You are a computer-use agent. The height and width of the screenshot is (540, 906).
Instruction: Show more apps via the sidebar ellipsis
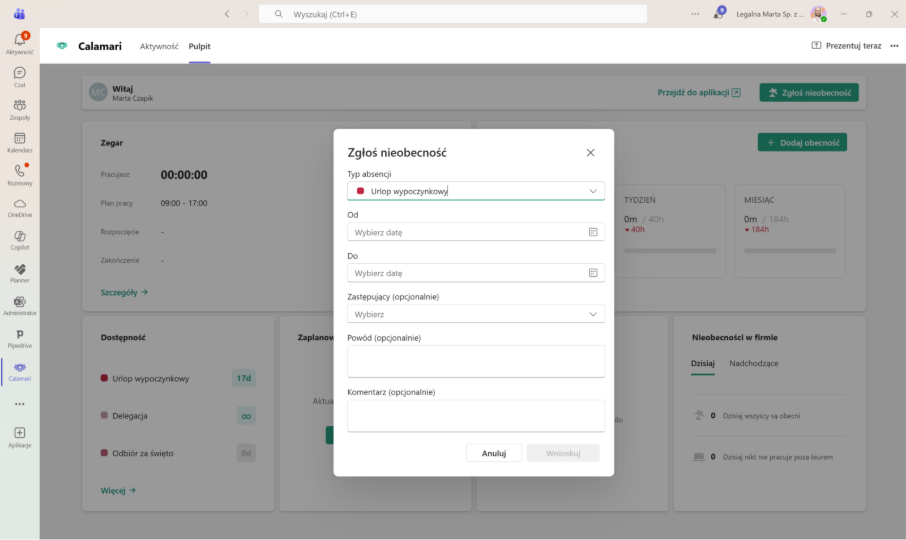[20, 404]
